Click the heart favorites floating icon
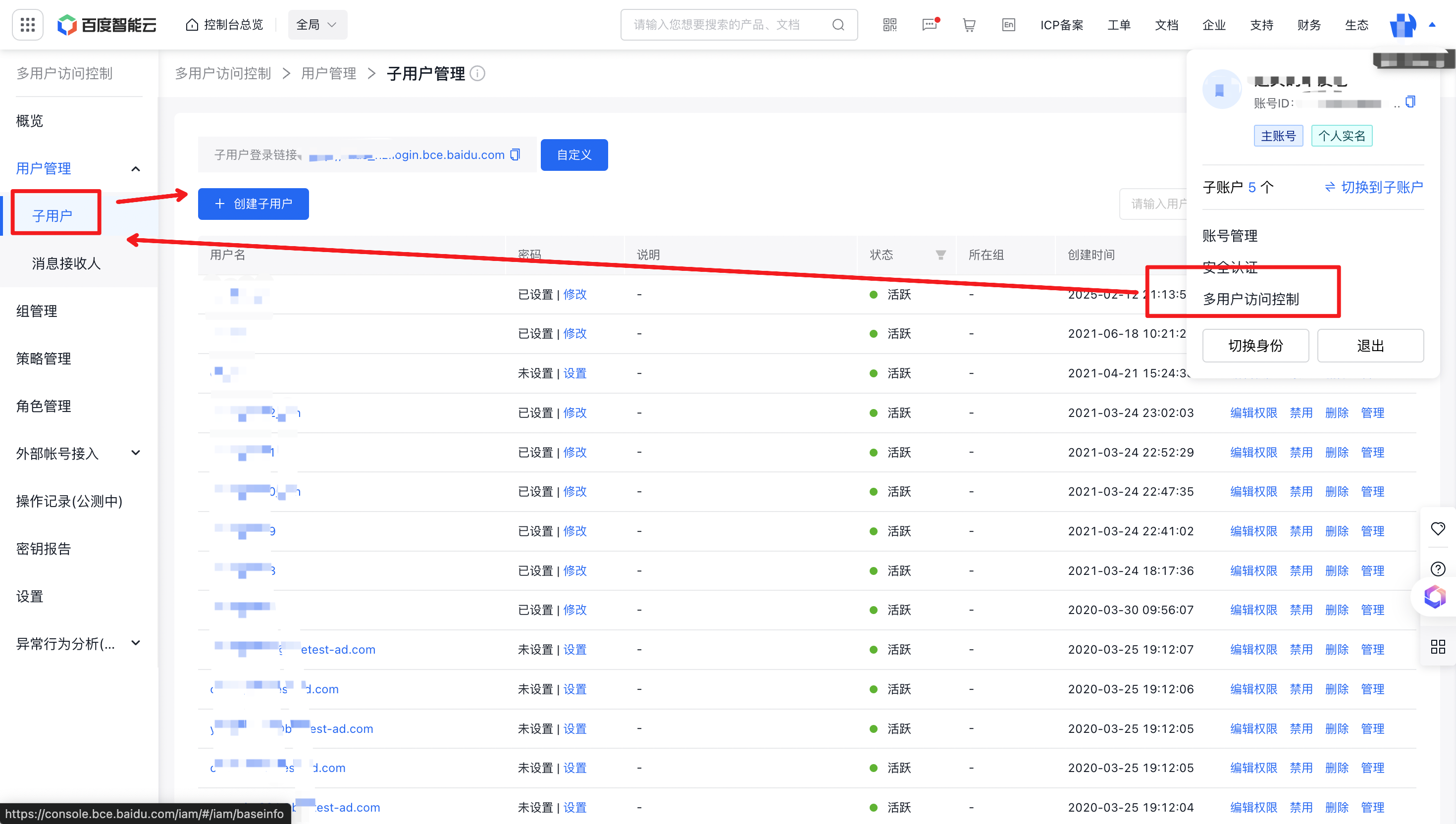Viewport: 1456px width, 824px height. pyautogui.click(x=1437, y=528)
